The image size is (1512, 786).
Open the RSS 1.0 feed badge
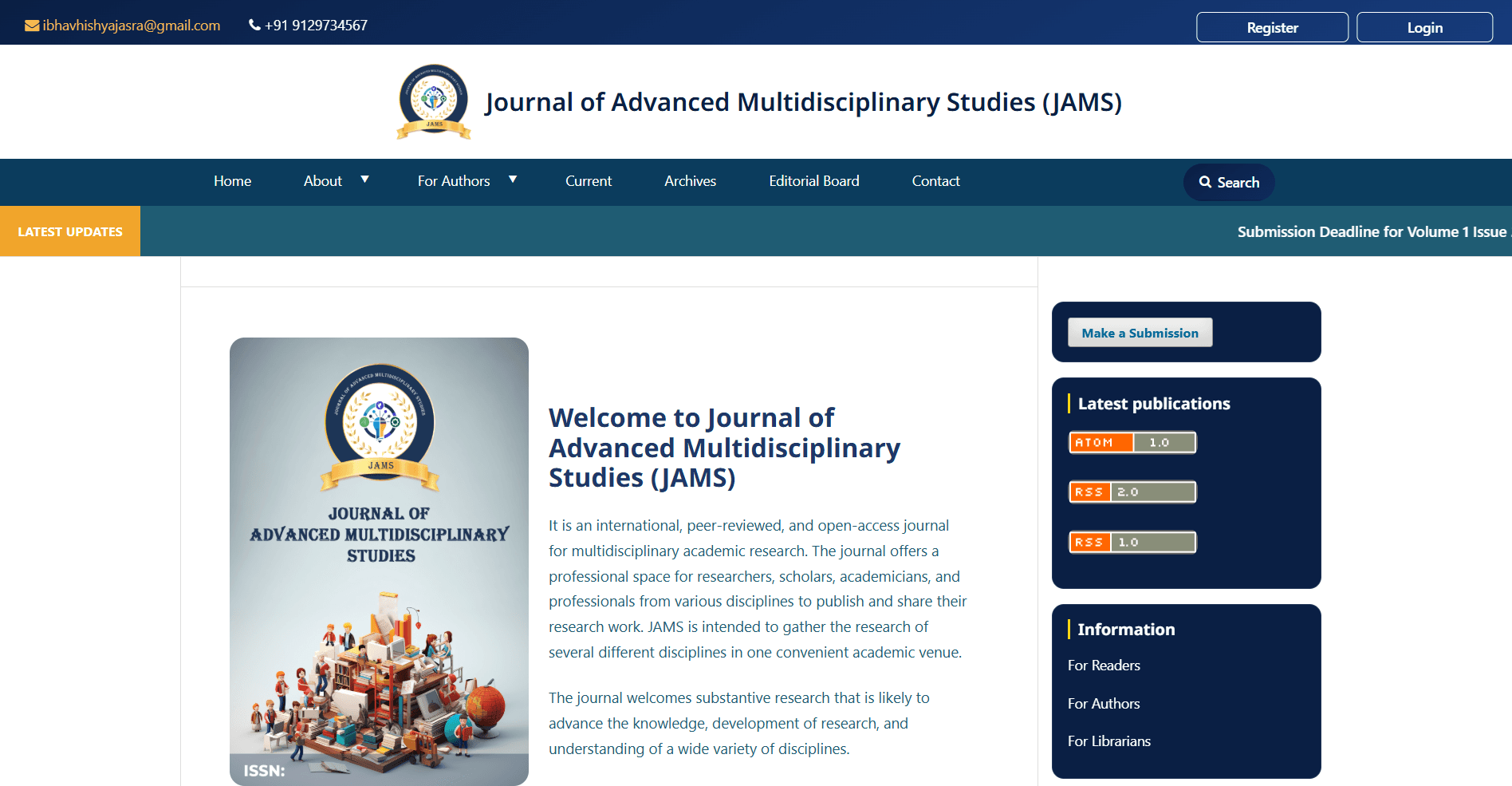pos(1132,542)
